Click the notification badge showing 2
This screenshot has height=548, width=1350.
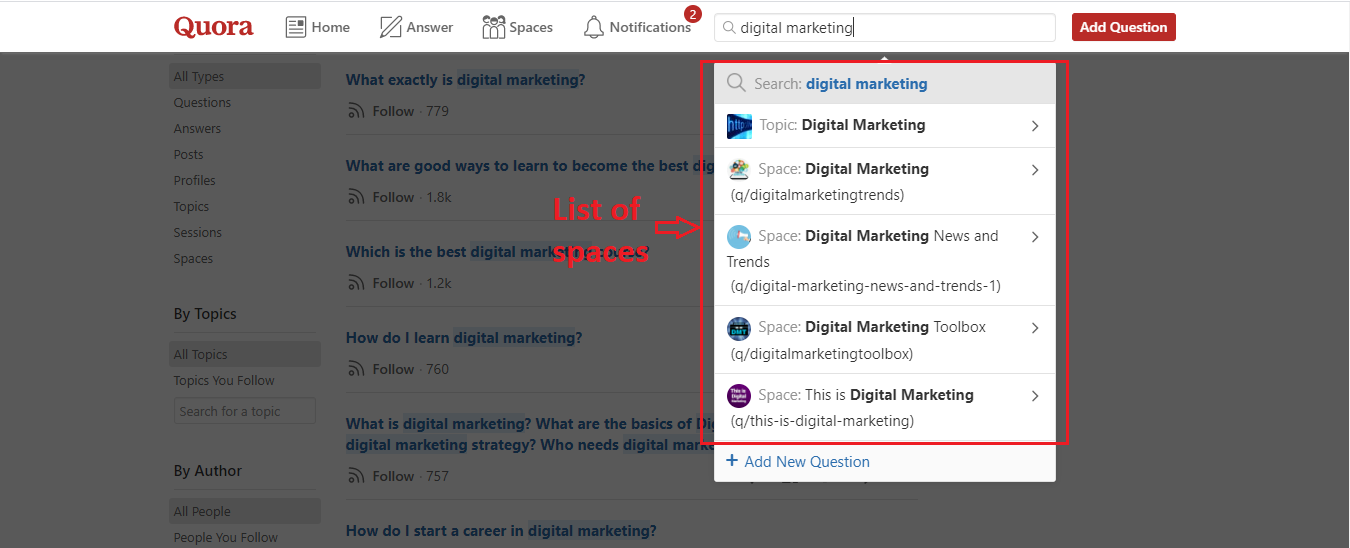pos(692,14)
